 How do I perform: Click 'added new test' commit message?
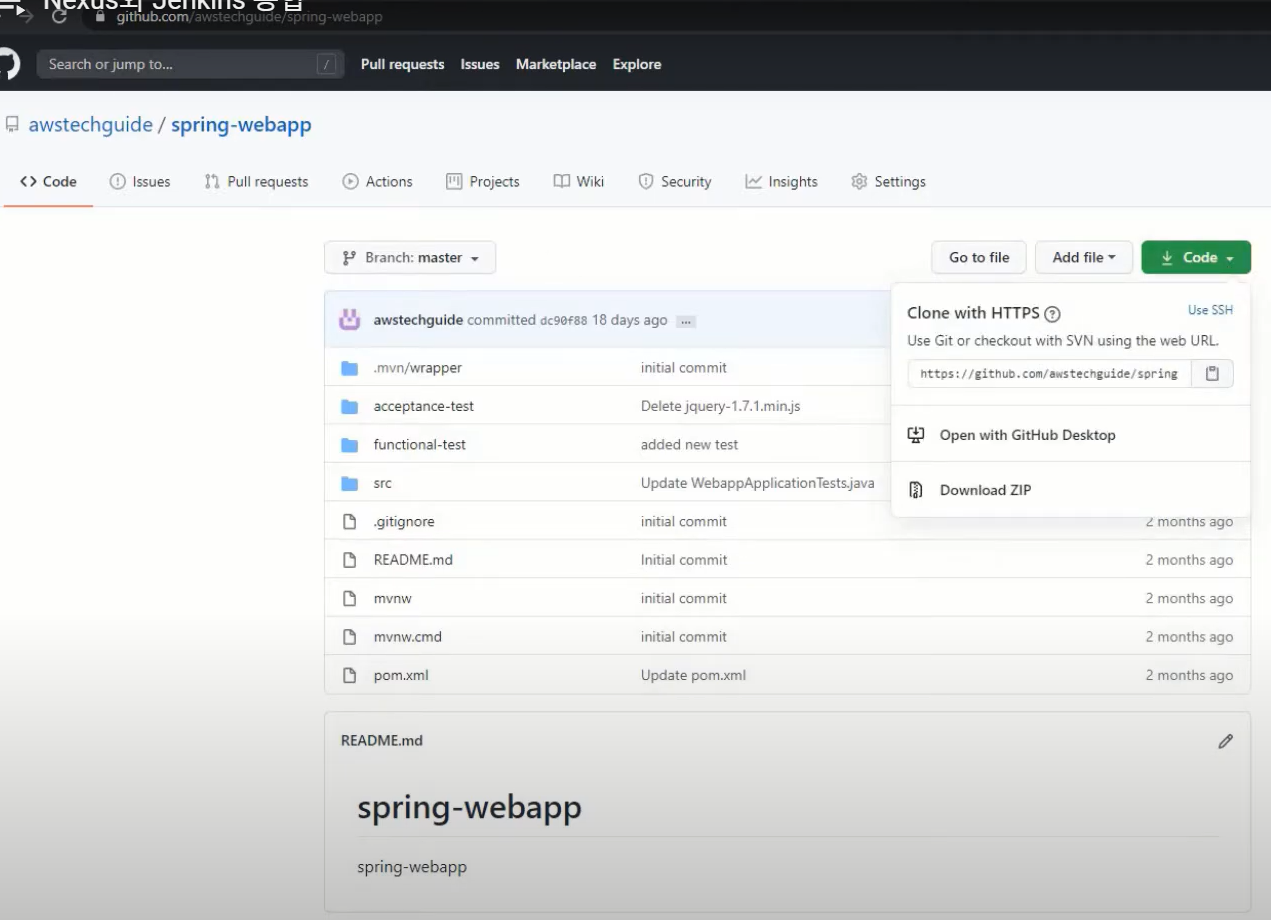coord(689,444)
